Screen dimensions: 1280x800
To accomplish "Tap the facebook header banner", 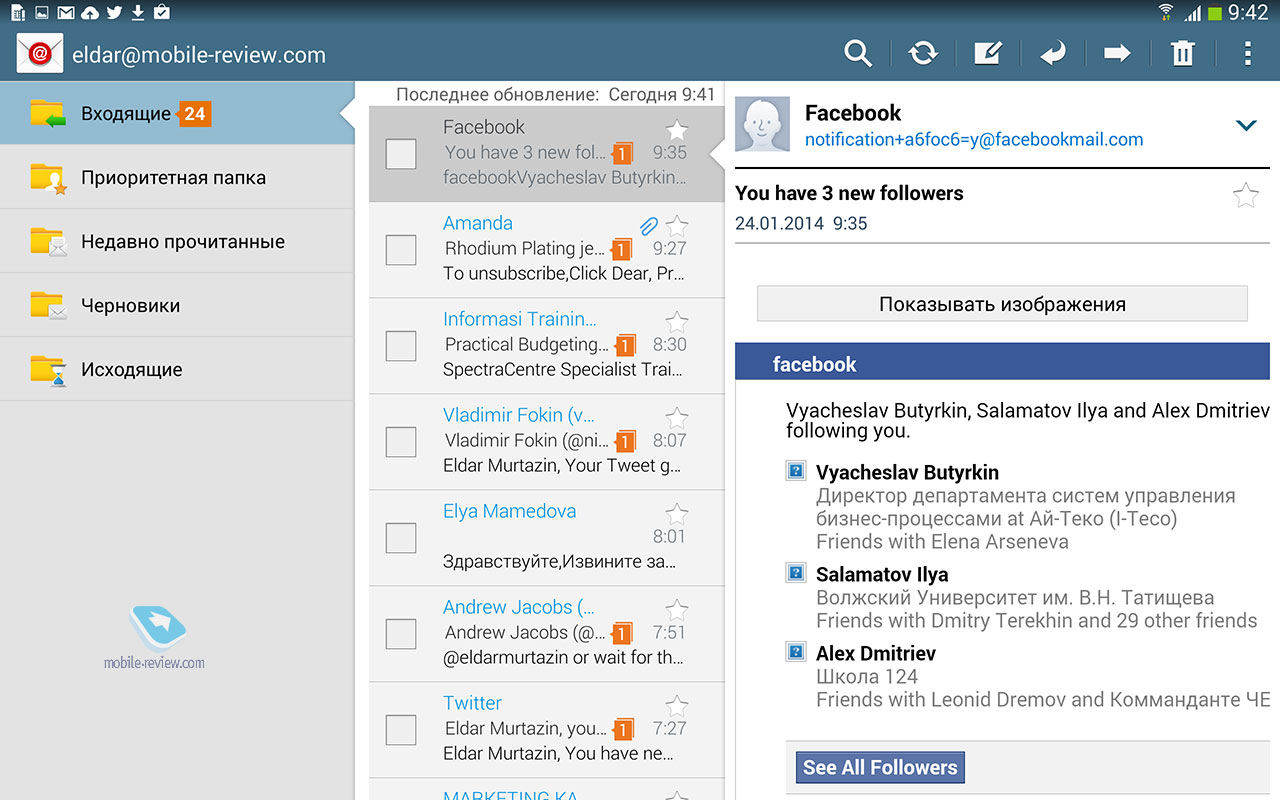I will coord(1002,362).
